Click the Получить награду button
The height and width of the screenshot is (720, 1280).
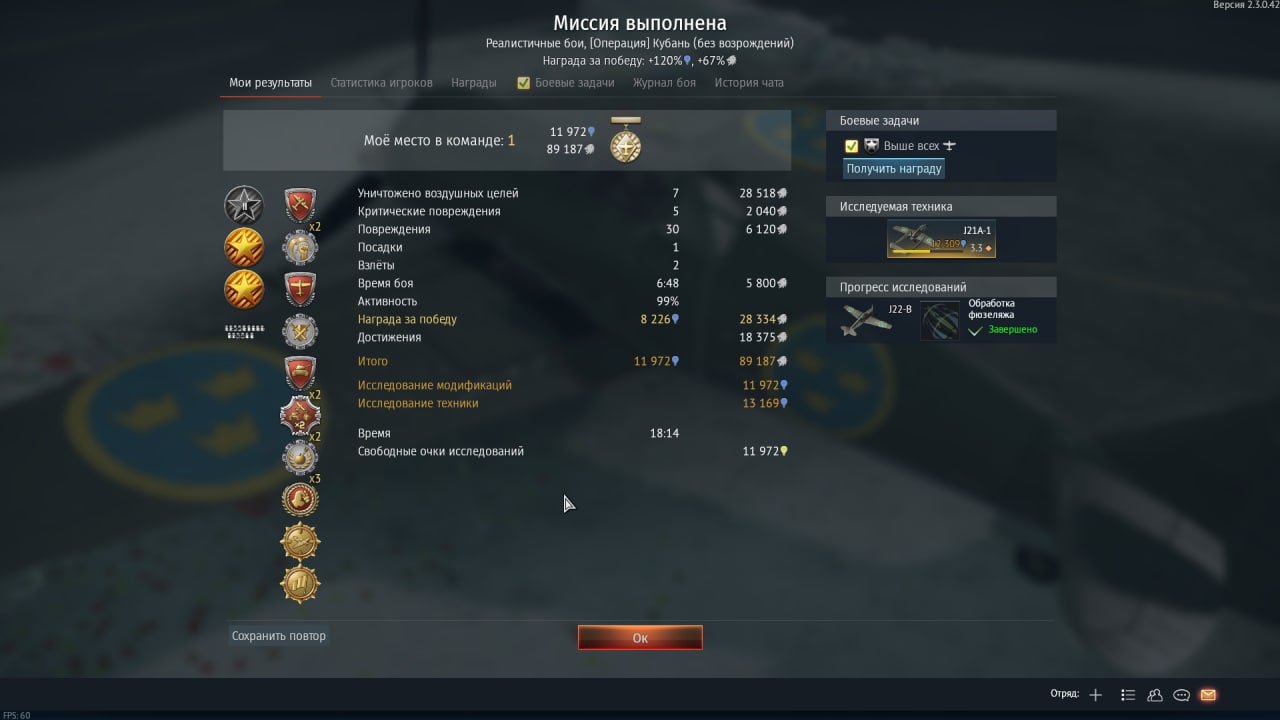[x=894, y=169]
